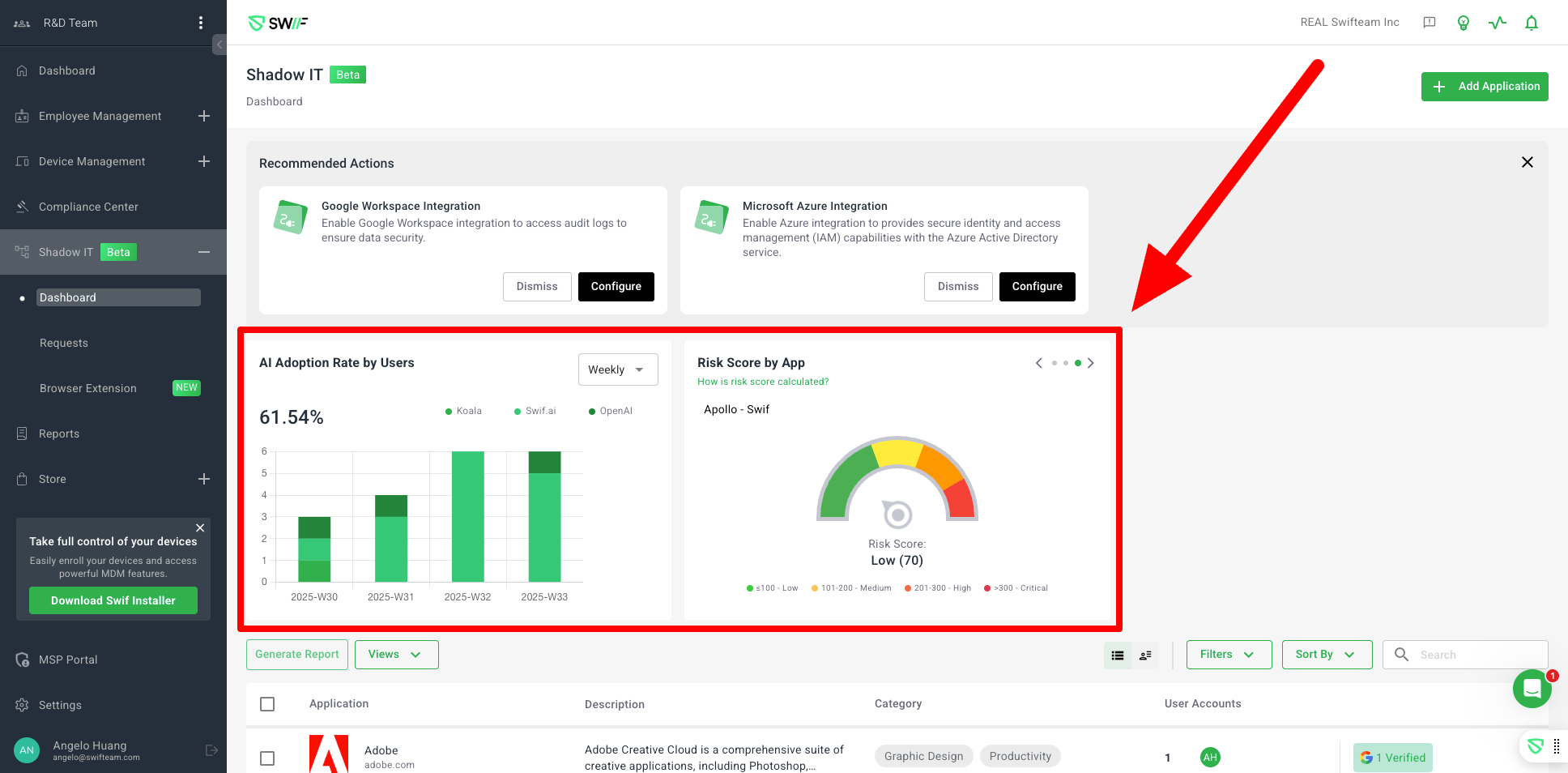Viewport: 1568px width, 773px height.
Task: Open the green chat support bubble
Action: point(1532,689)
